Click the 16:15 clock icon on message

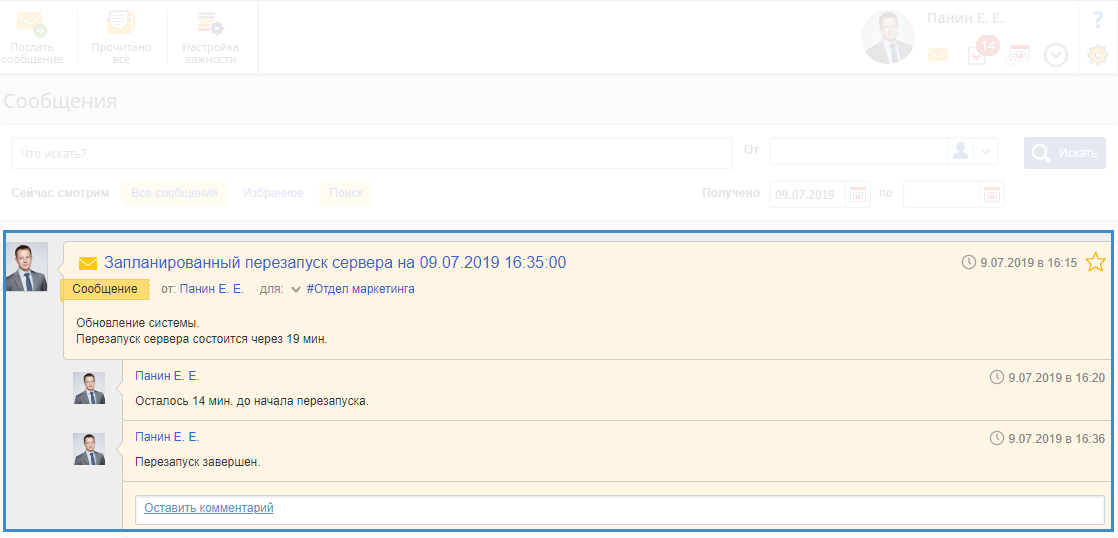tap(969, 262)
